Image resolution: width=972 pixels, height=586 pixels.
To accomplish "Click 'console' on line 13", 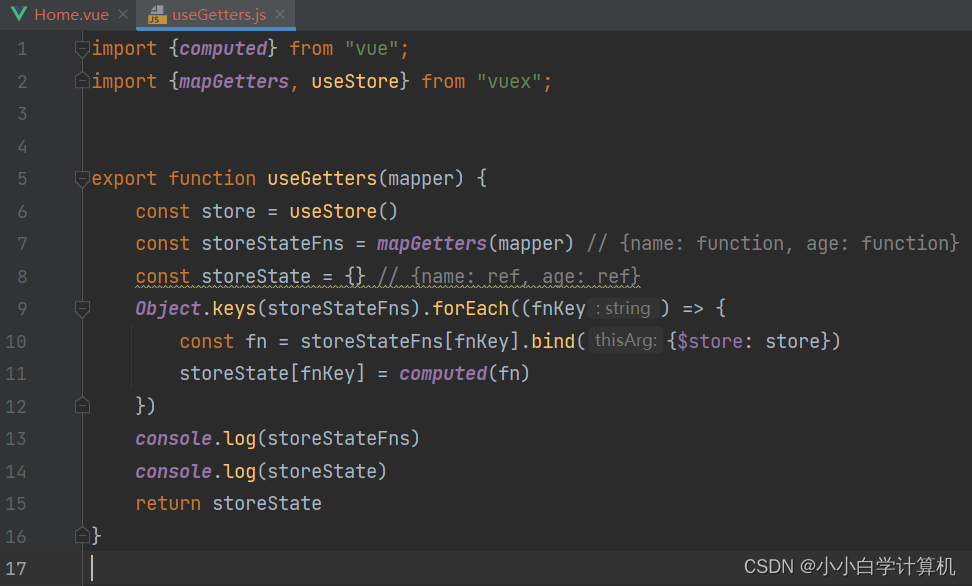I will pyautogui.click(x=174, y=438).
